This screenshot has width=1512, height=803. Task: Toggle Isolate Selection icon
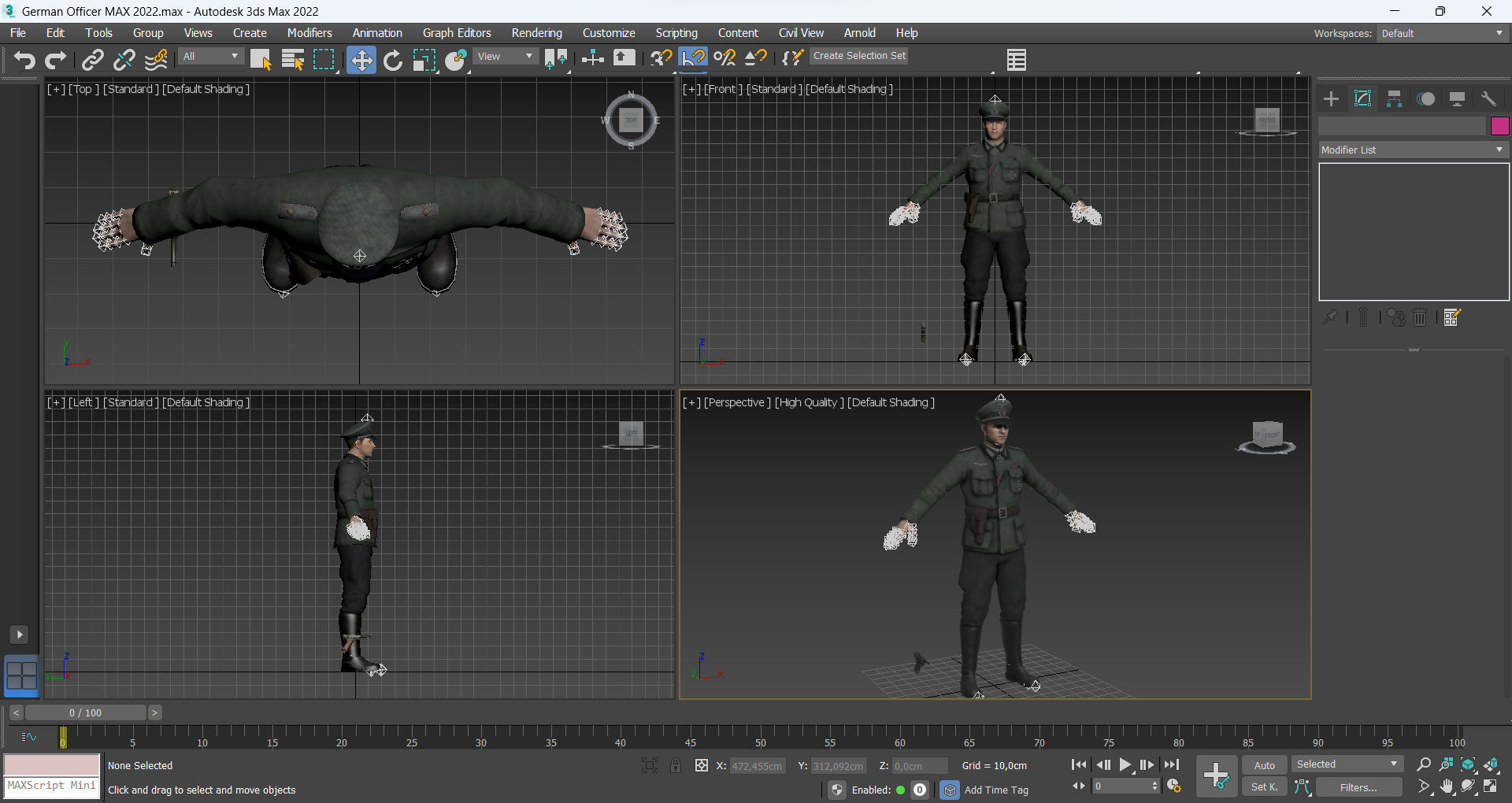650,765
